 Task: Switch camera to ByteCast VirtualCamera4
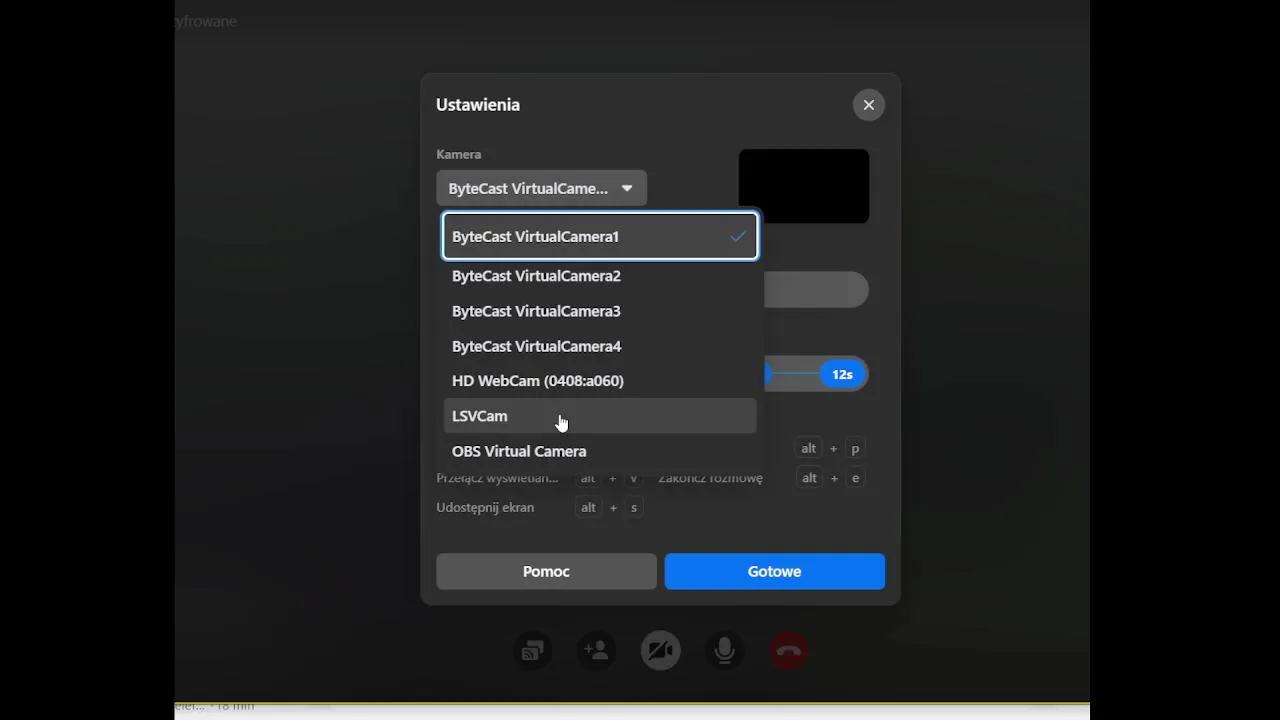pyautogui.click(x=600, y=346)
